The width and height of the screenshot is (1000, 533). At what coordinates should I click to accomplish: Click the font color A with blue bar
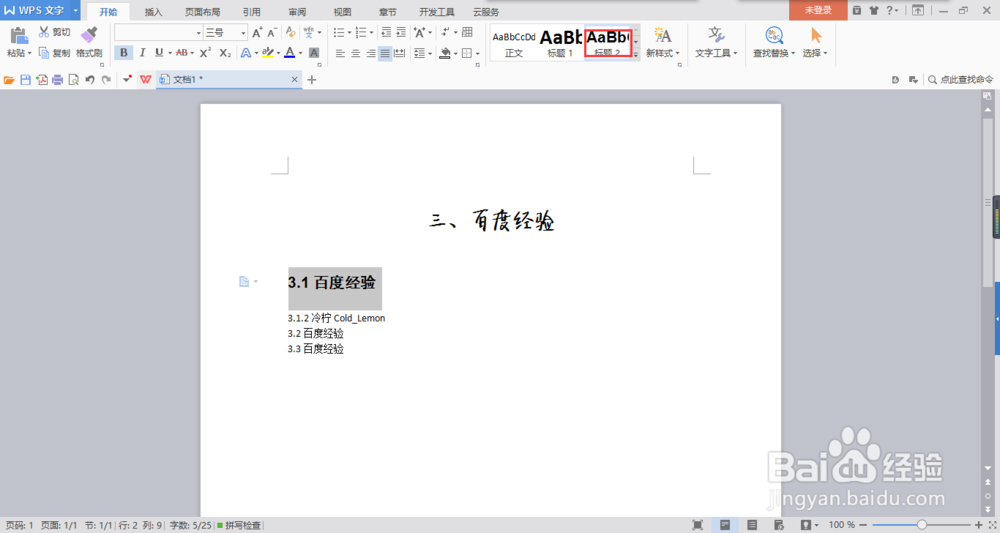[290, 53]
